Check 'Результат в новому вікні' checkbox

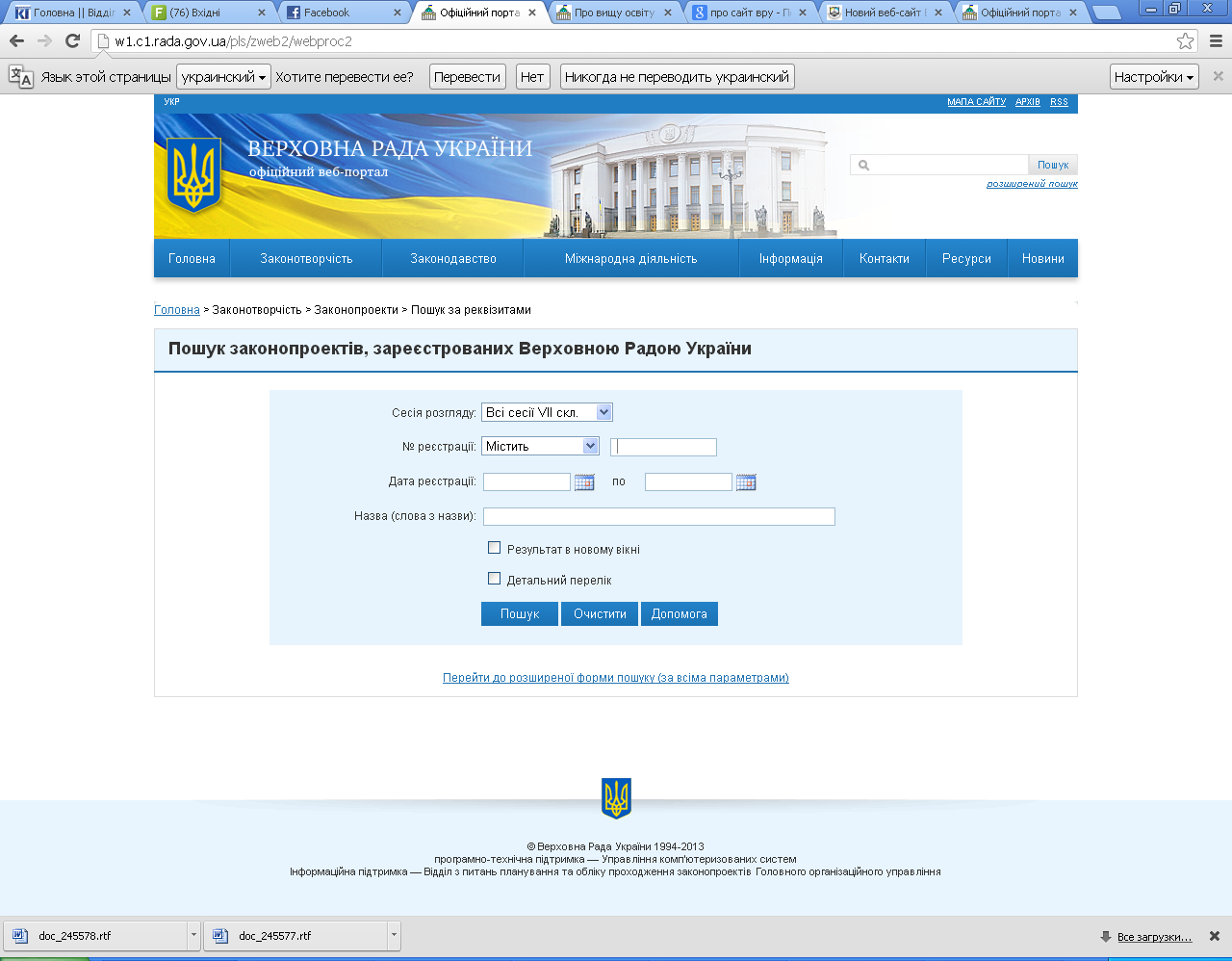495,548
